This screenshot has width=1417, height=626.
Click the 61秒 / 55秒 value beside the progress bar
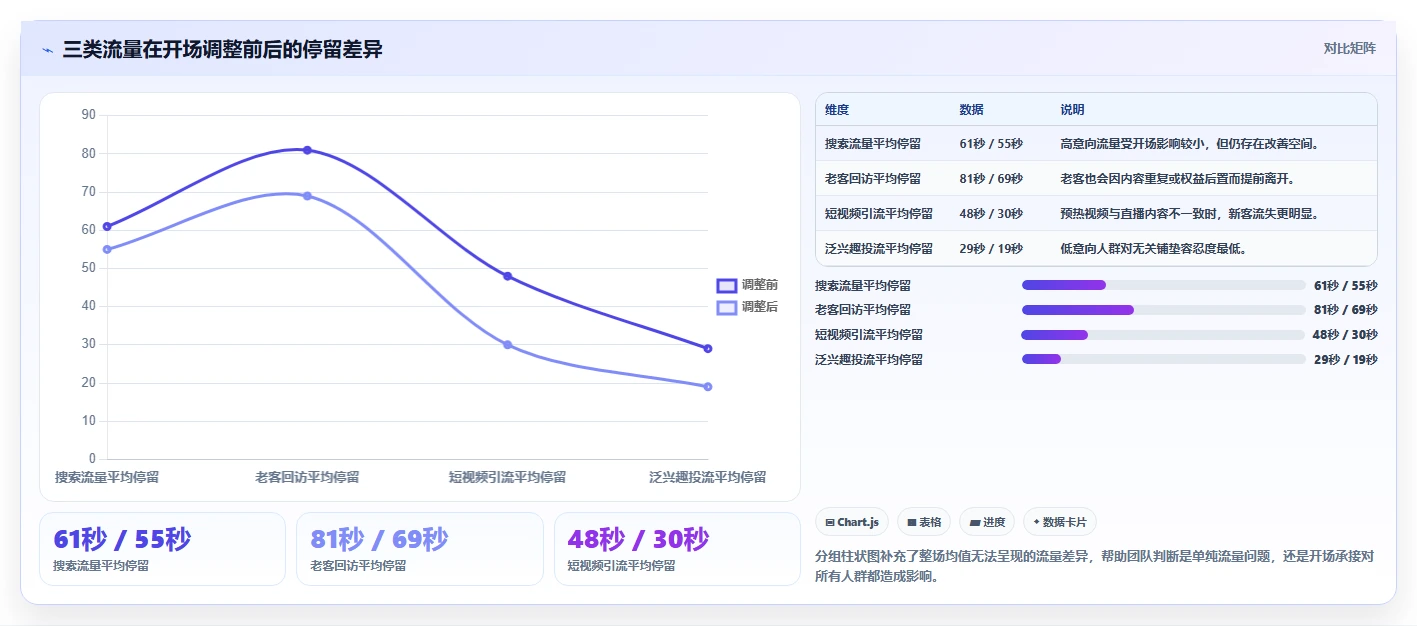point(1345,286)
